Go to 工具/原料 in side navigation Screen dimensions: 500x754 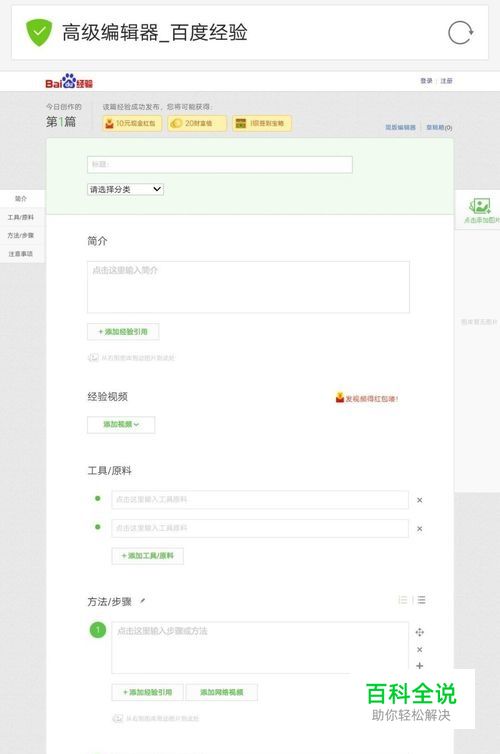pos(22,217)
